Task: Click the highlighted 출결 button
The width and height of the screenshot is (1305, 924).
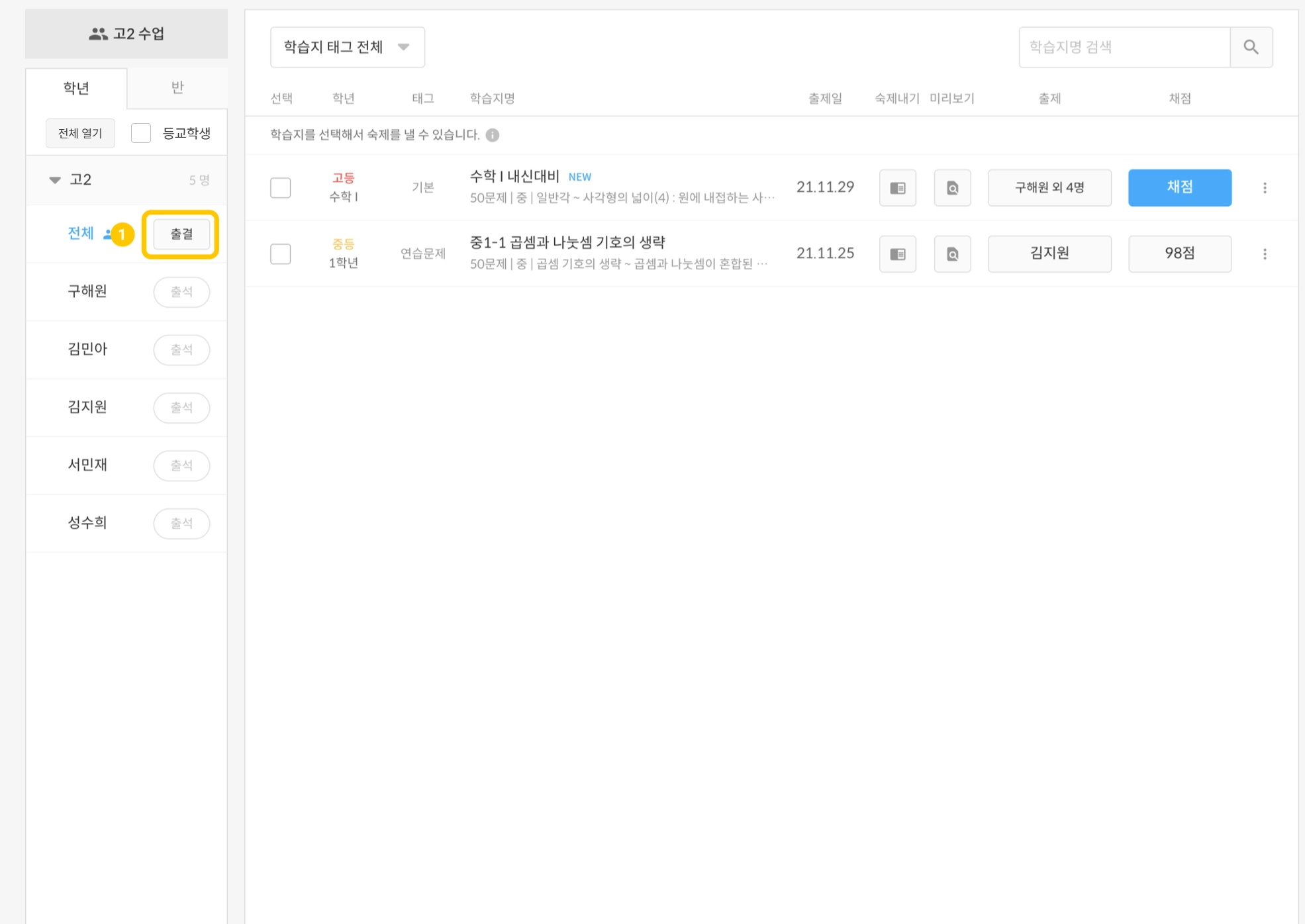Action: tap(181, 234)
